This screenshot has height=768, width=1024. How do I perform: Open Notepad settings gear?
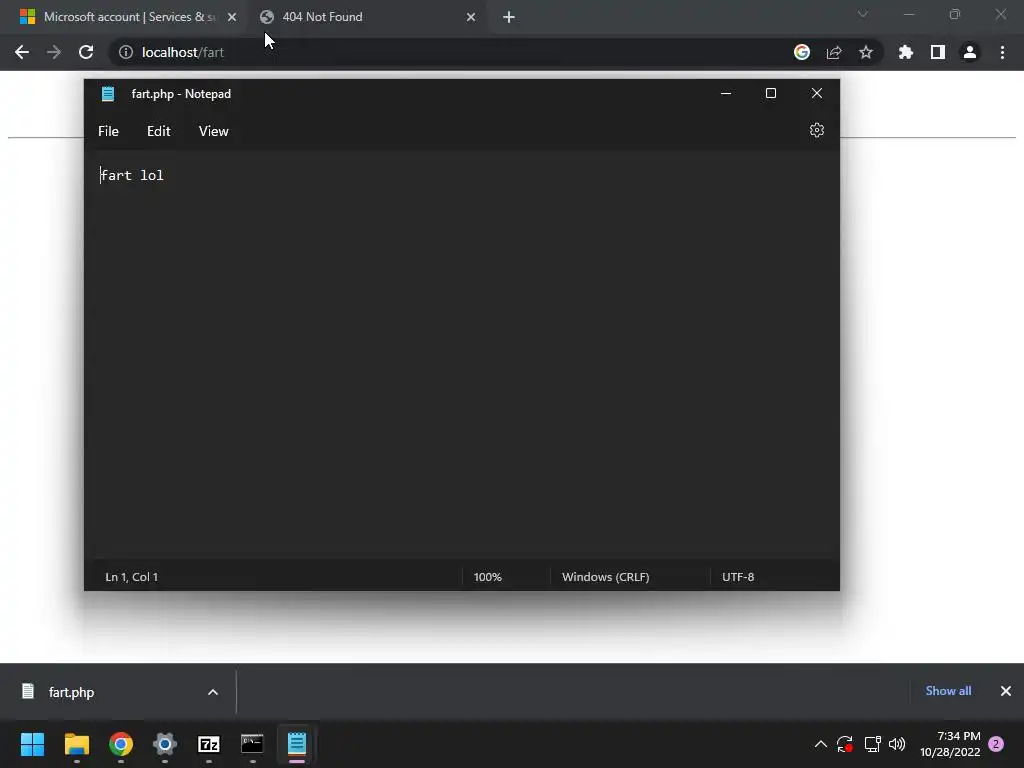coord(816,131)
